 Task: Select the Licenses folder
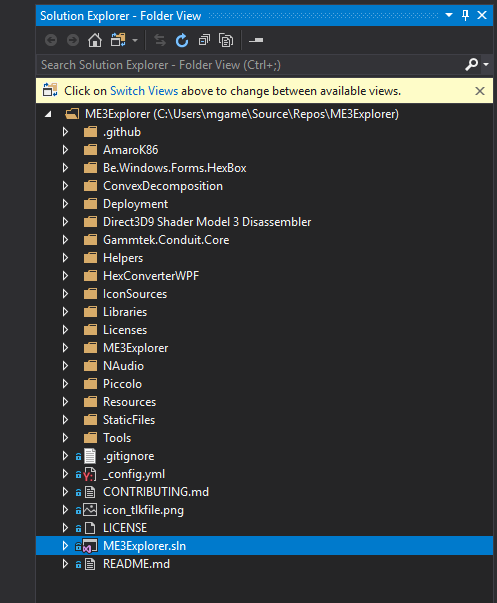(x=125, y=330)
